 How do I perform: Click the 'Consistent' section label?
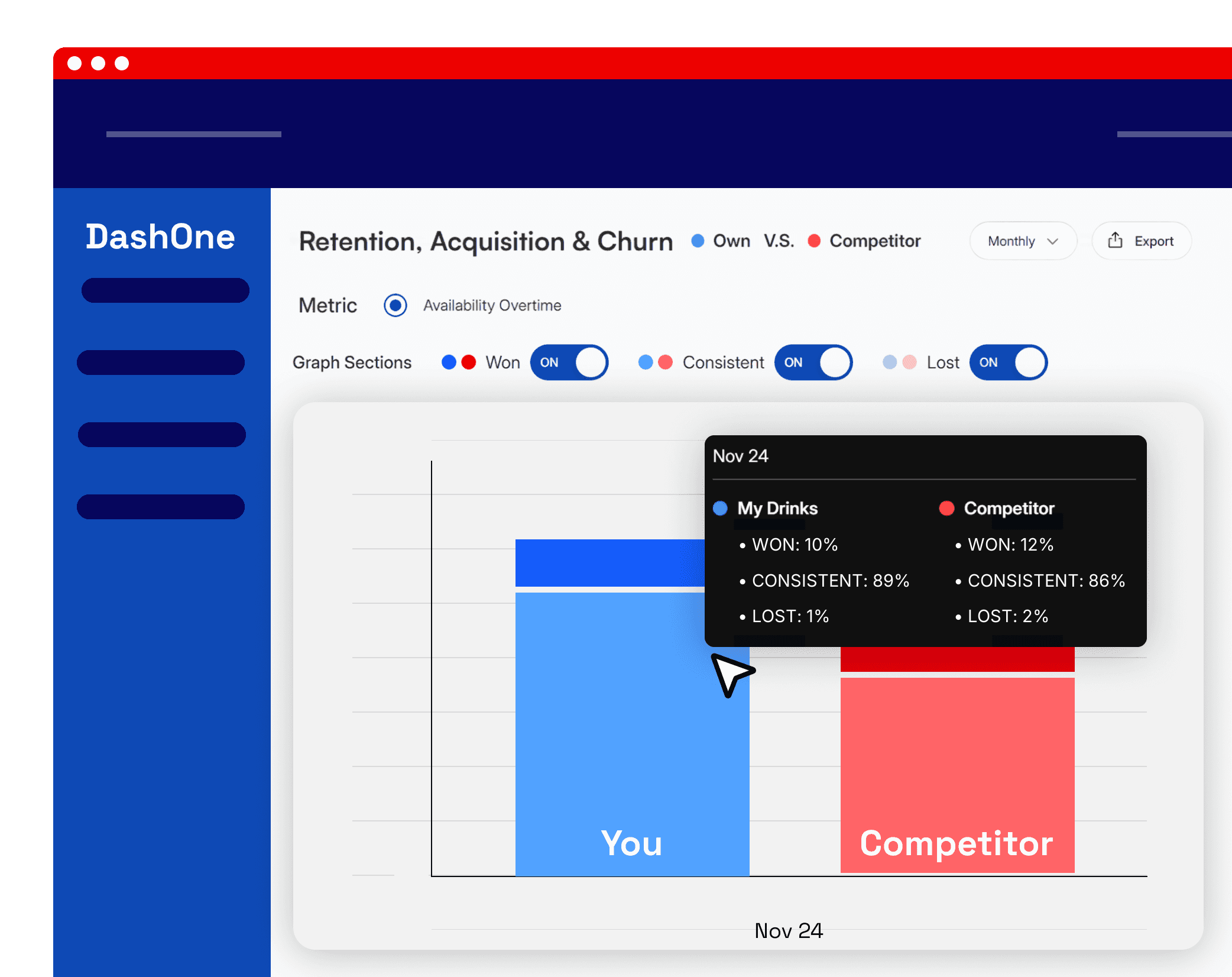[723, 363]
